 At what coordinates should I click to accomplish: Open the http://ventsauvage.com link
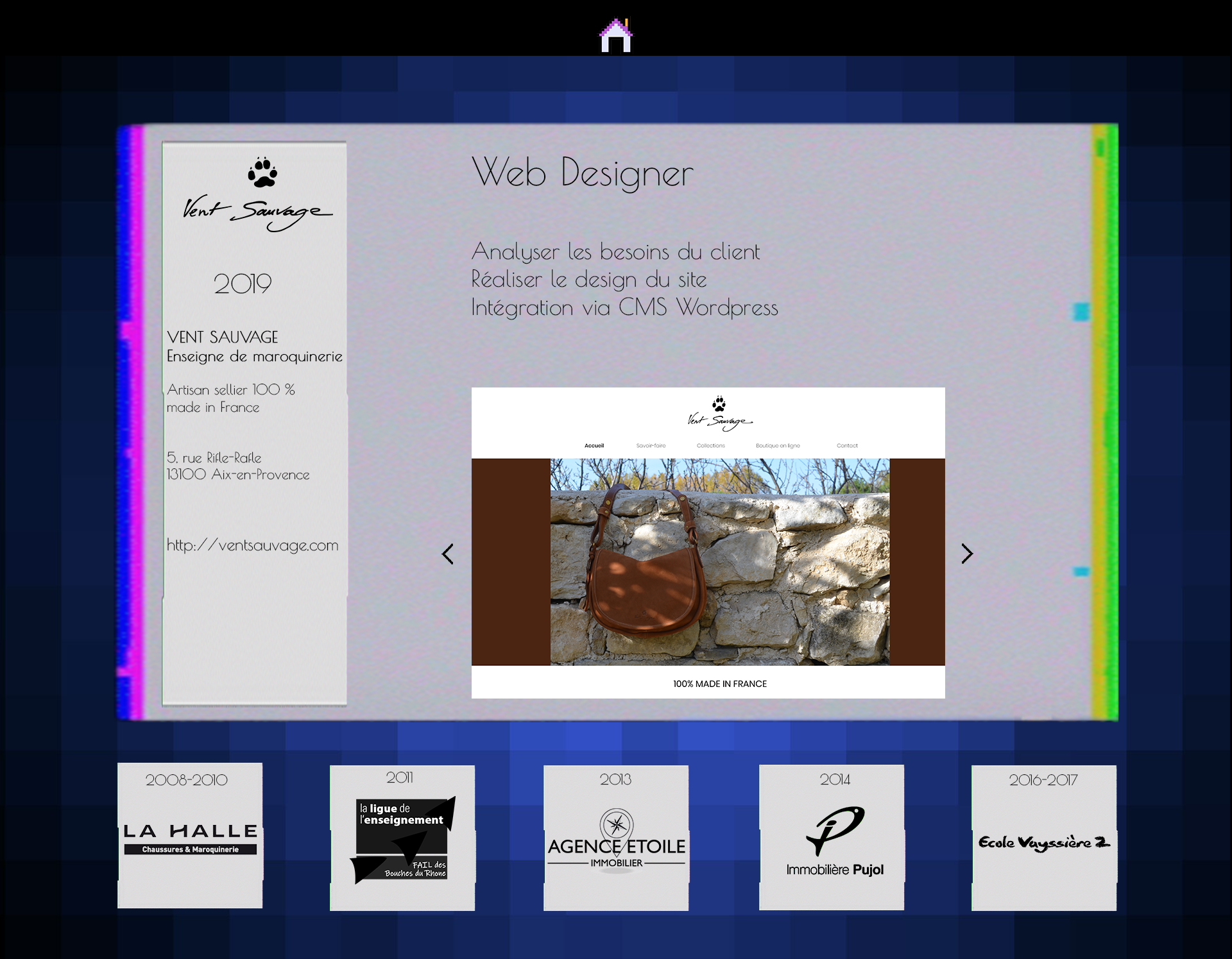252,545
